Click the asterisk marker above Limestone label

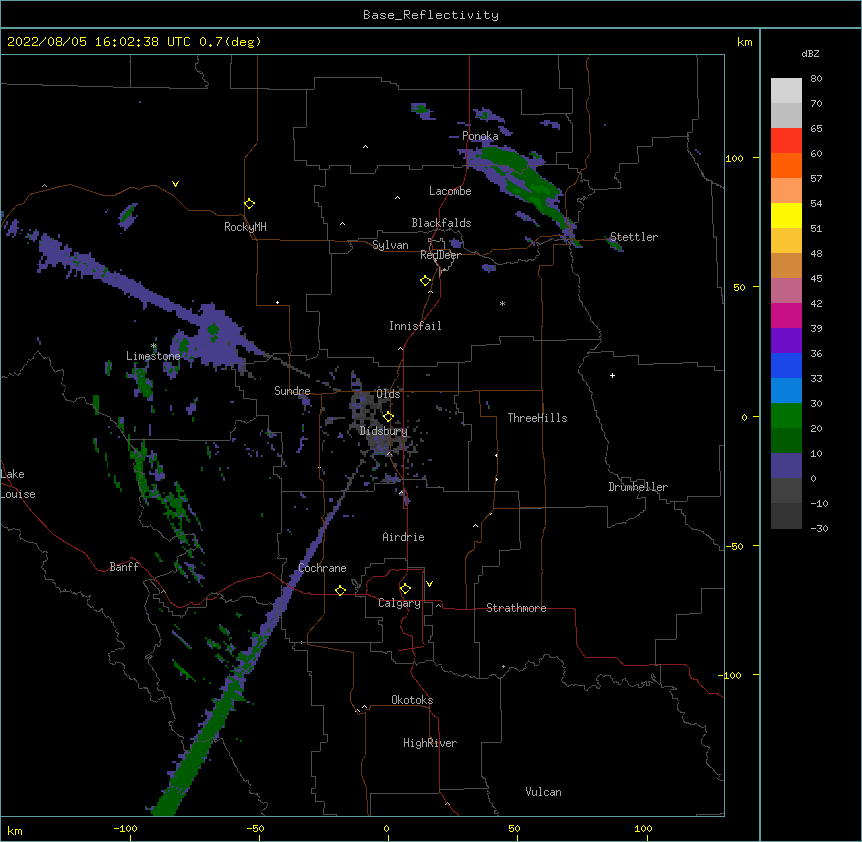click(154, 346)
